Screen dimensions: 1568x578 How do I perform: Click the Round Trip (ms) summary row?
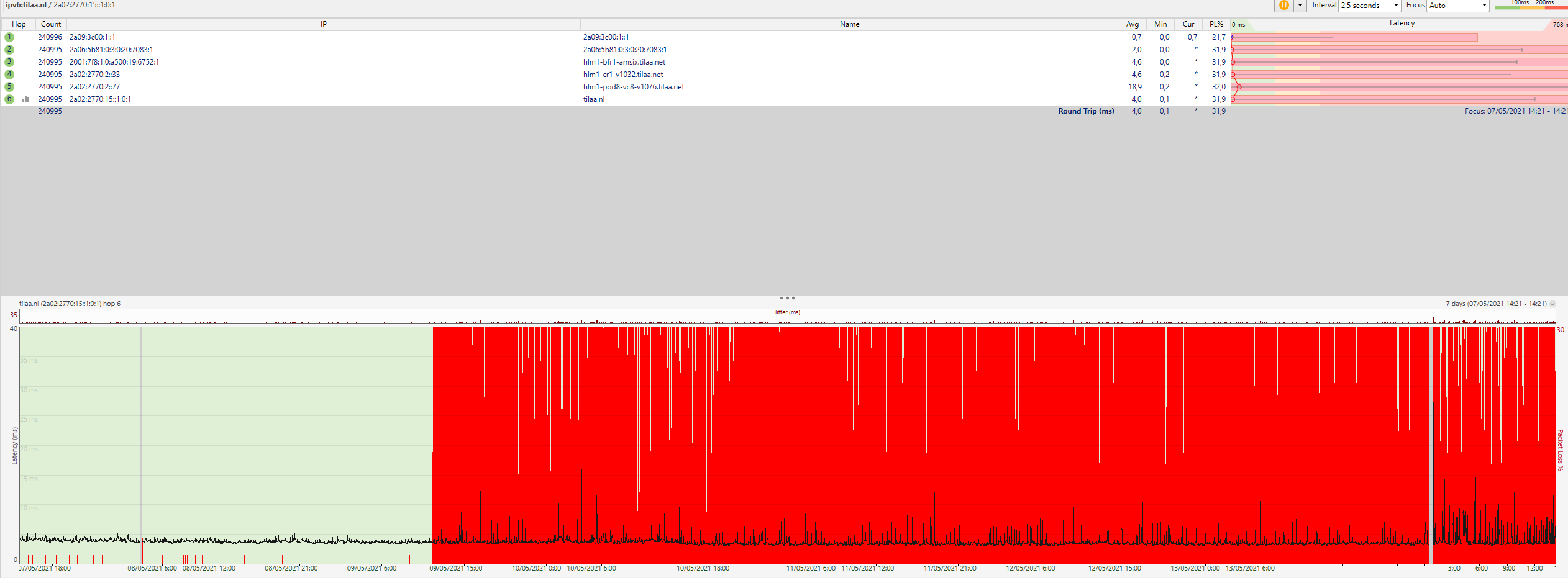[1087, 111]
